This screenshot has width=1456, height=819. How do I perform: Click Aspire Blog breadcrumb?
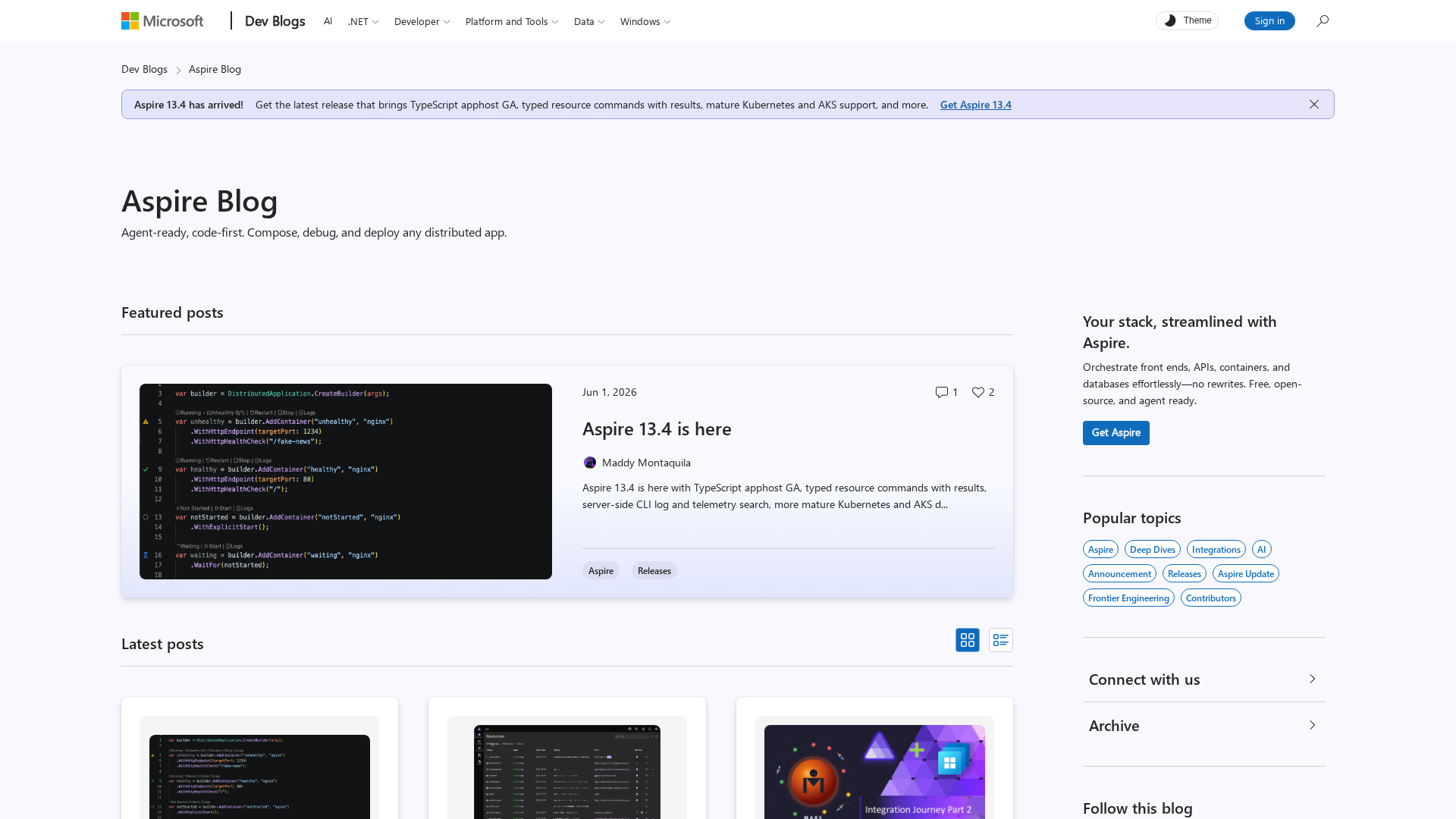pyautogui.click(x=215, y=69)
